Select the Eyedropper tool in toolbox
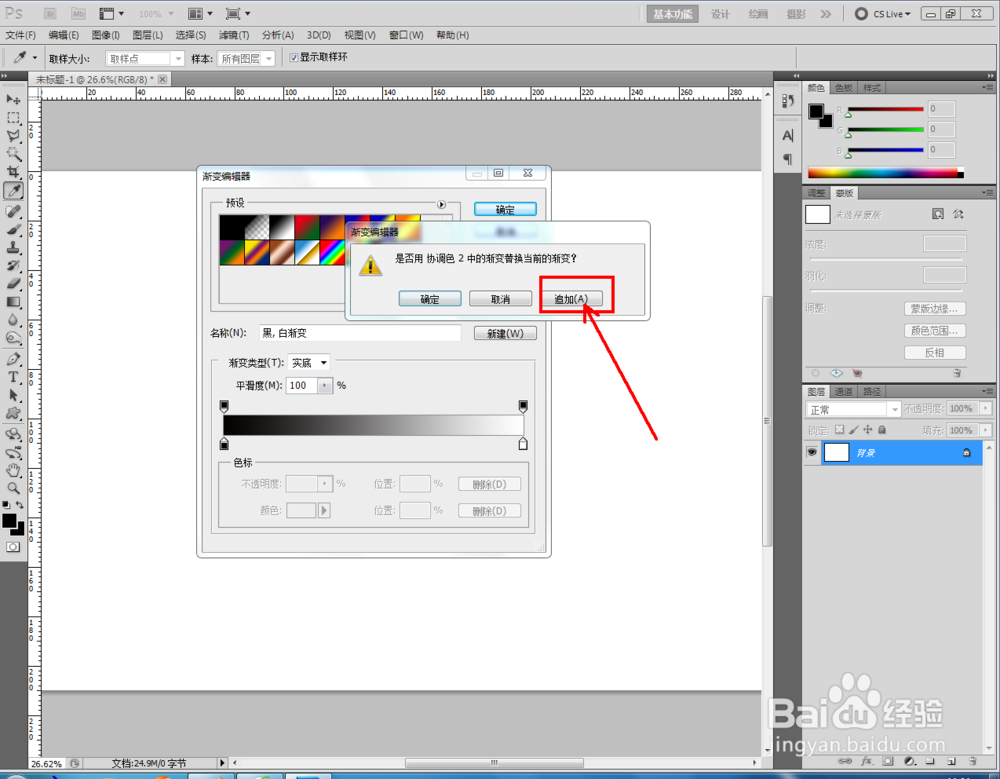Screen dimensions: 1000x779 [13, 190]
